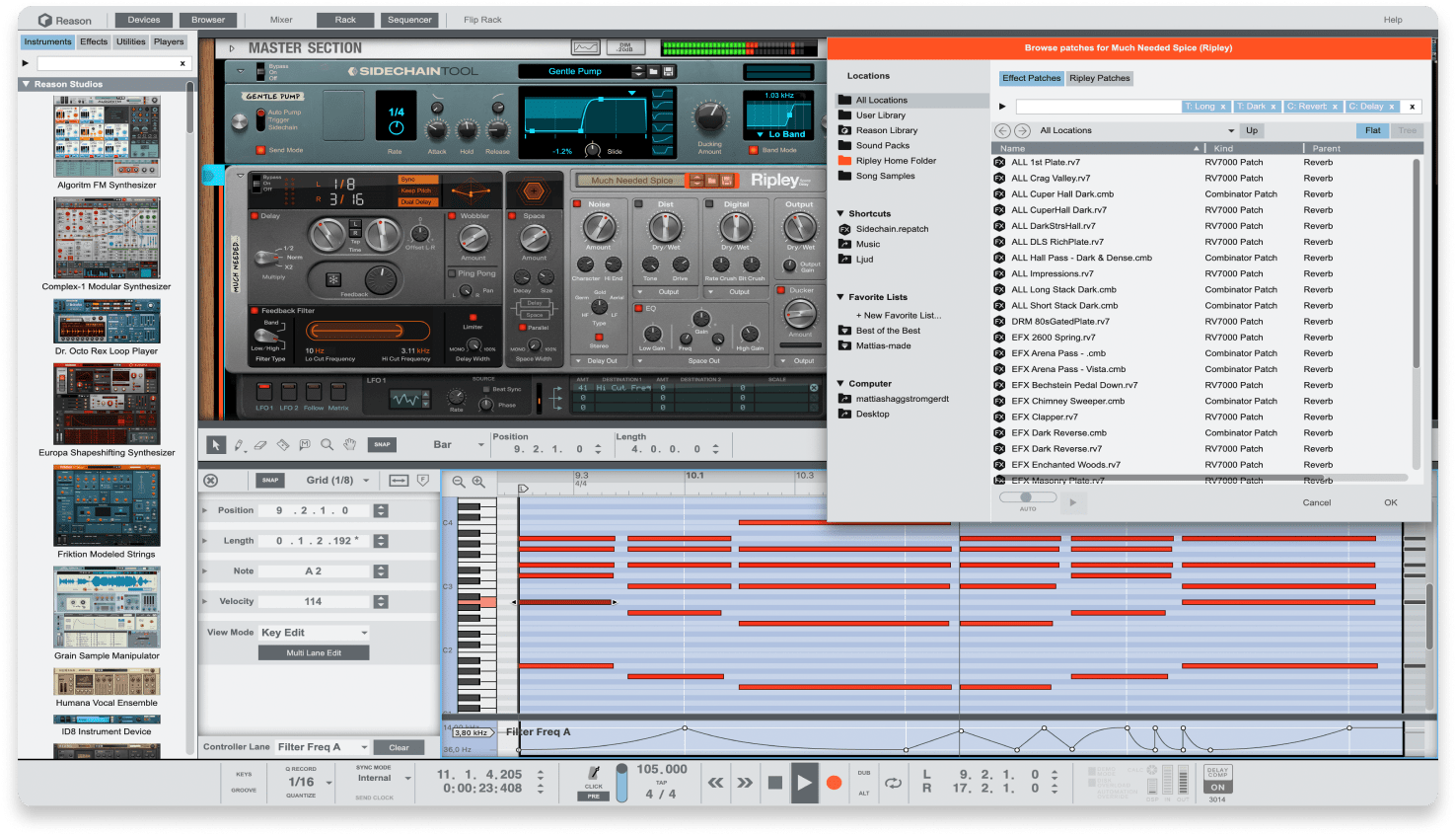Click the Stop button in transport

pyautogui.click(x=774, y=783)
